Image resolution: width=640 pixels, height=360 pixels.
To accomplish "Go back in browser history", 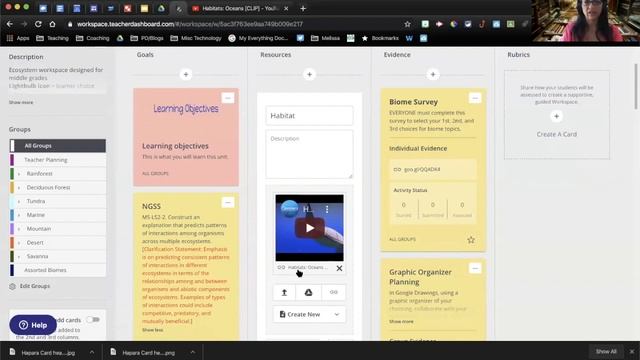I will click(x=9, y=24).
